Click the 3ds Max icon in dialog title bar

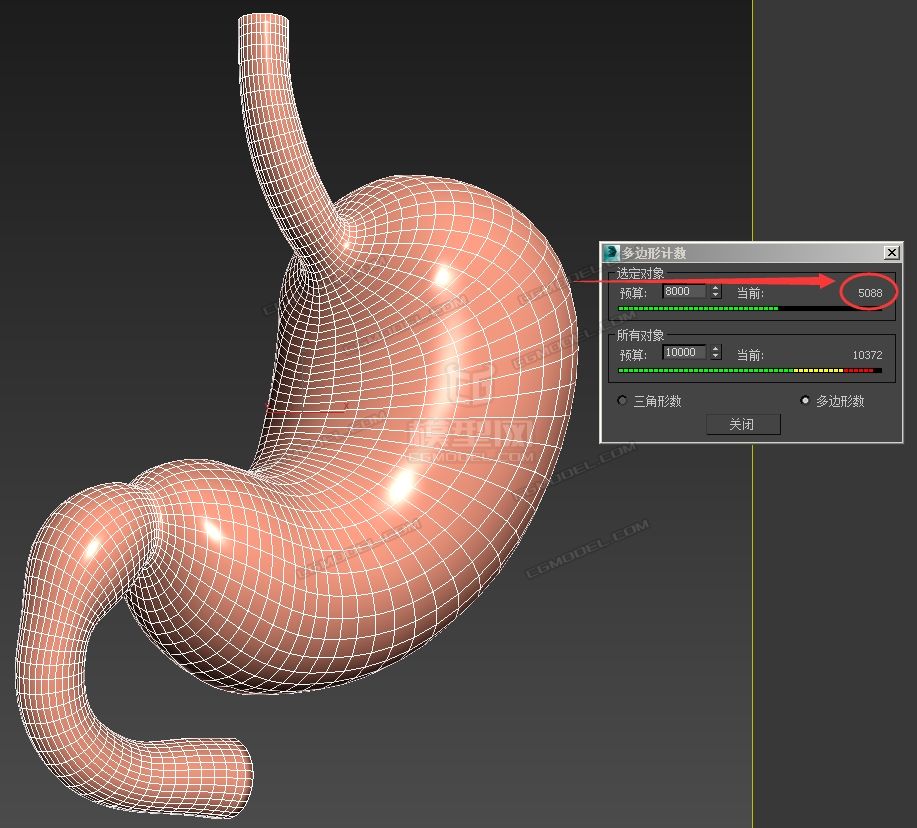(612, 253)
